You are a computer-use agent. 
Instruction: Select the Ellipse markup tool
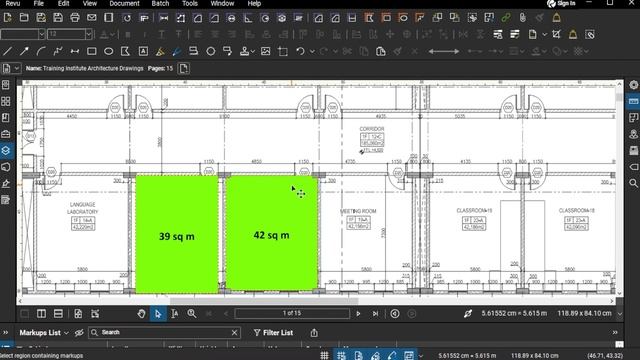point(109,51)
